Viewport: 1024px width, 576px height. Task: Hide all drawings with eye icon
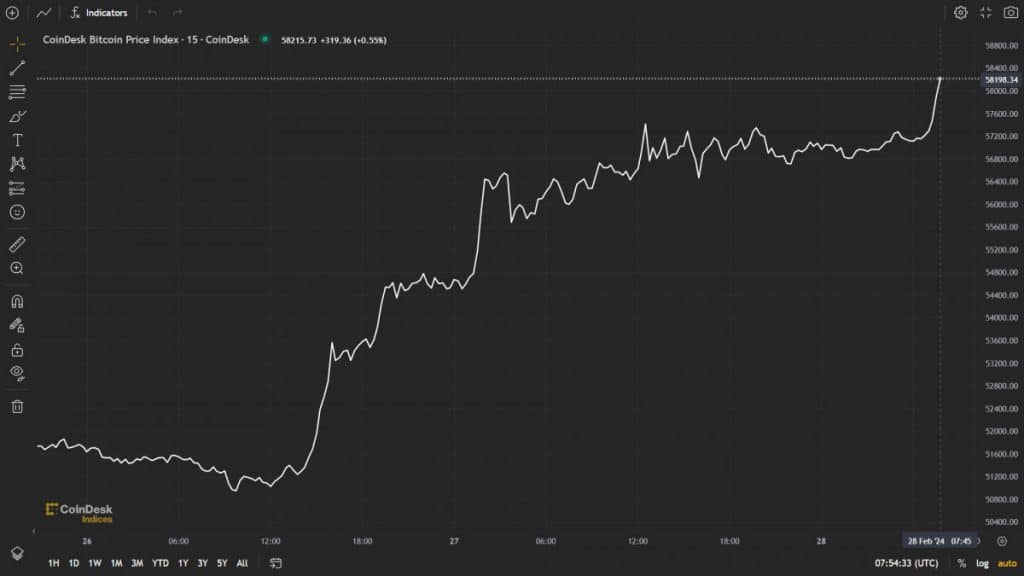pos(17,373)
